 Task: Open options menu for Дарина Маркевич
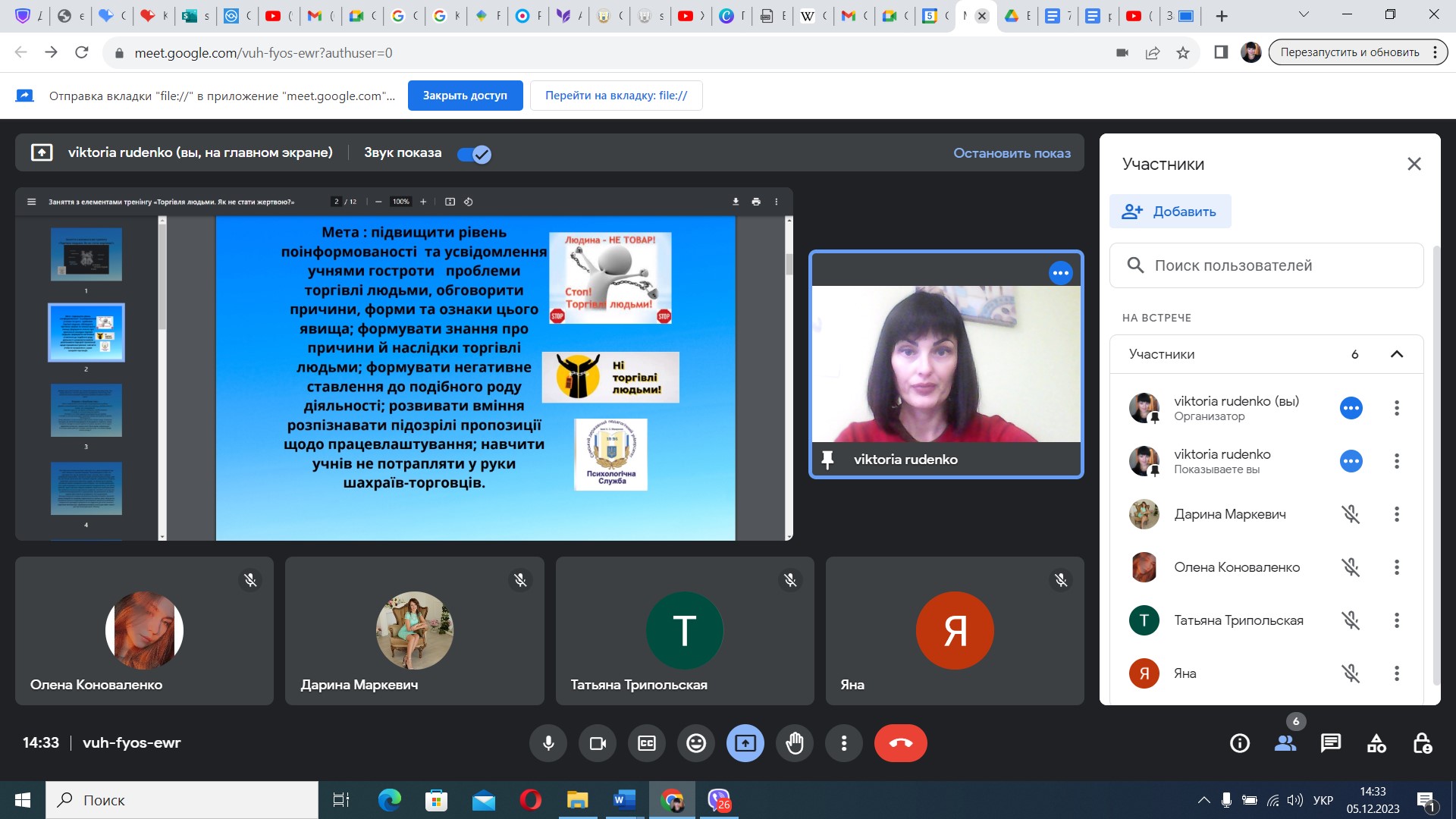tap(1397, 514)
